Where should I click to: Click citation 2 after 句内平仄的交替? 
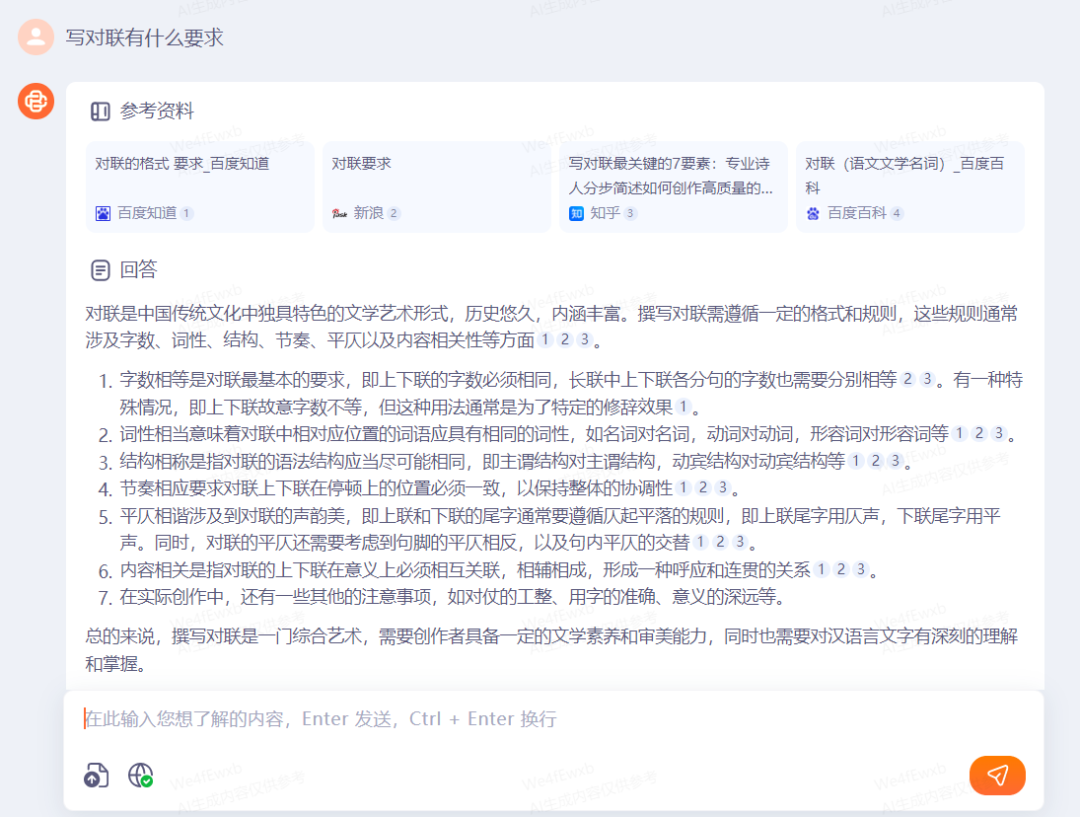tap(720, 542)
